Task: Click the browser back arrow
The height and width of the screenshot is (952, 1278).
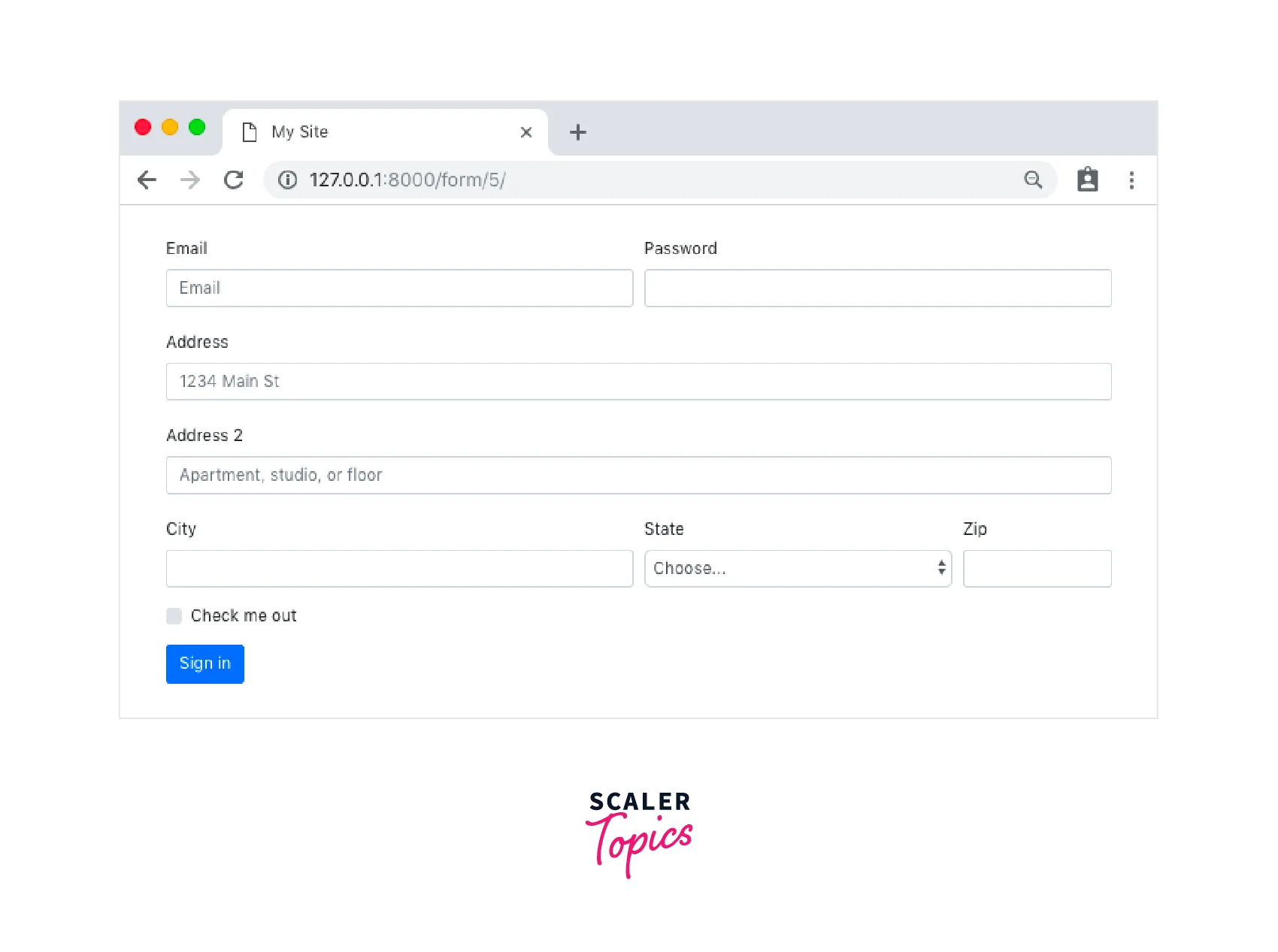Action: click(147, 180)
